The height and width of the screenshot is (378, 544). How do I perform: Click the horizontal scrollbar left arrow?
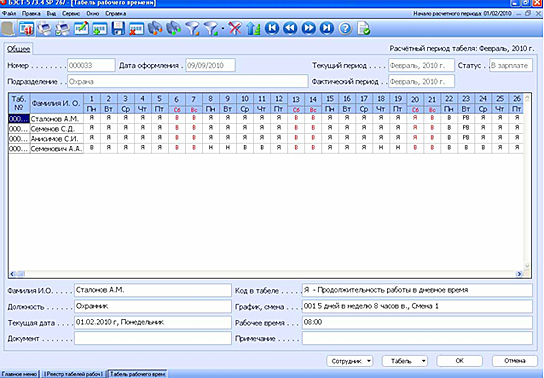[x=12, y=274]
